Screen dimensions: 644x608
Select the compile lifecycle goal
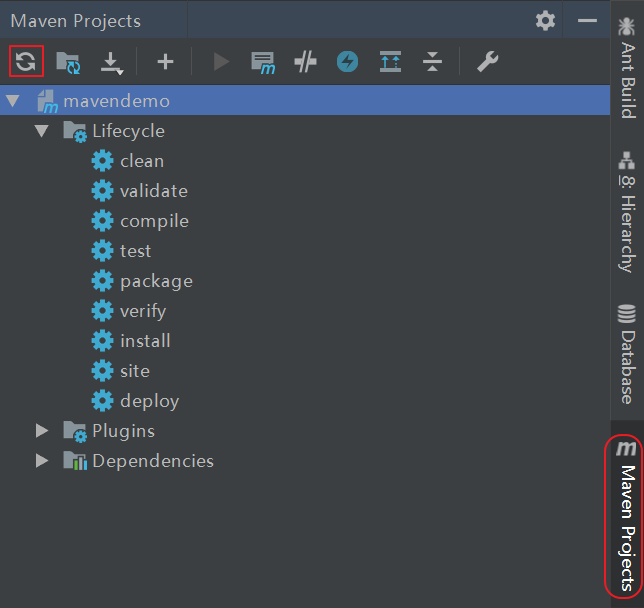(154, 221)
